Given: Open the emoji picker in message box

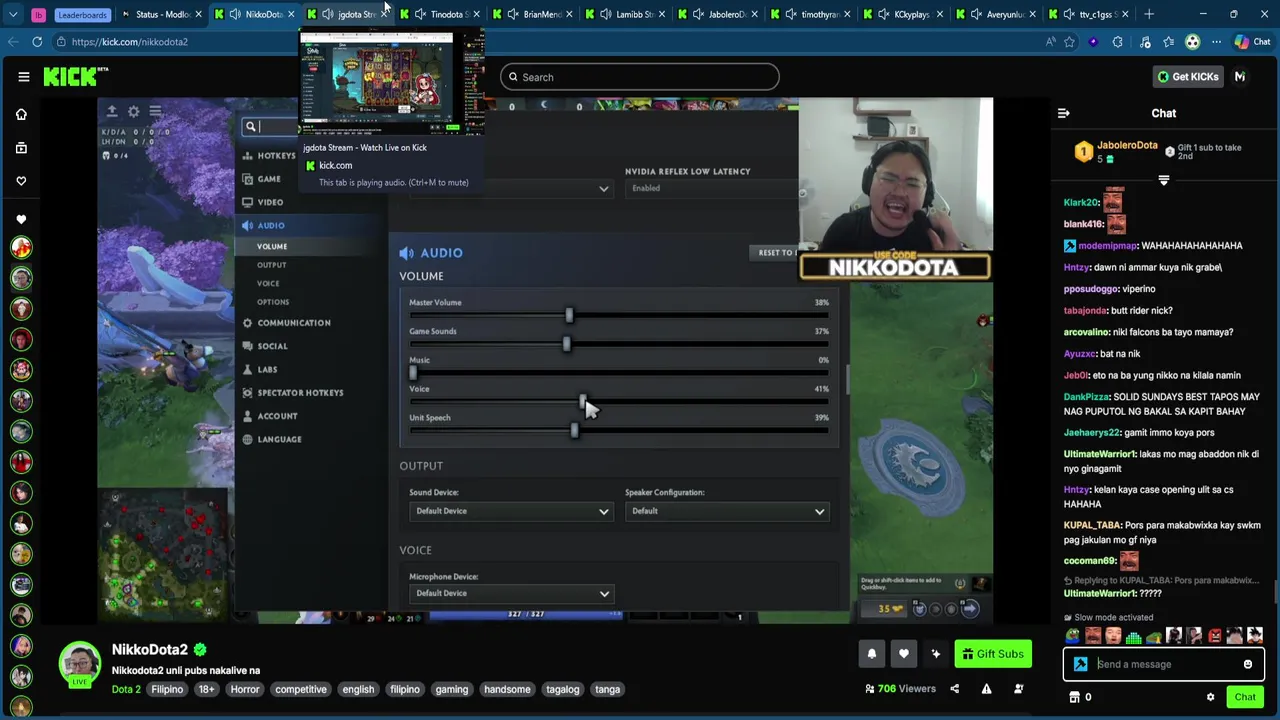Looking at the screenshot, I should pos(1248,664).
